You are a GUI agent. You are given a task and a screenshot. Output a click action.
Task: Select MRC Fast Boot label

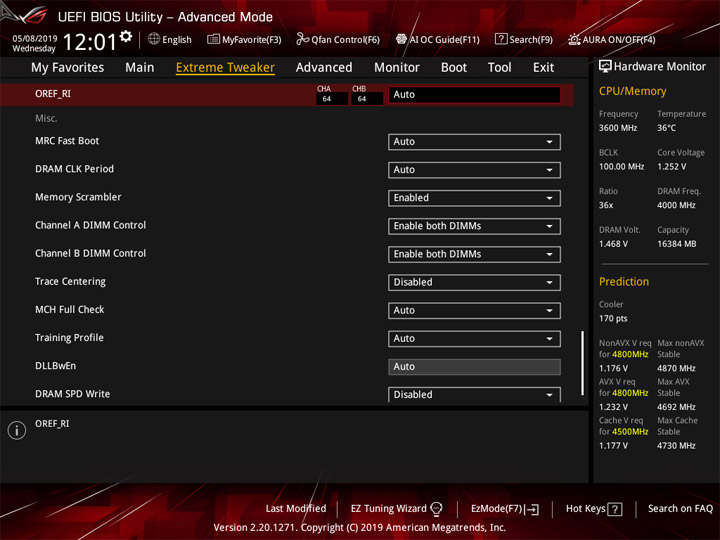[67, 141]
